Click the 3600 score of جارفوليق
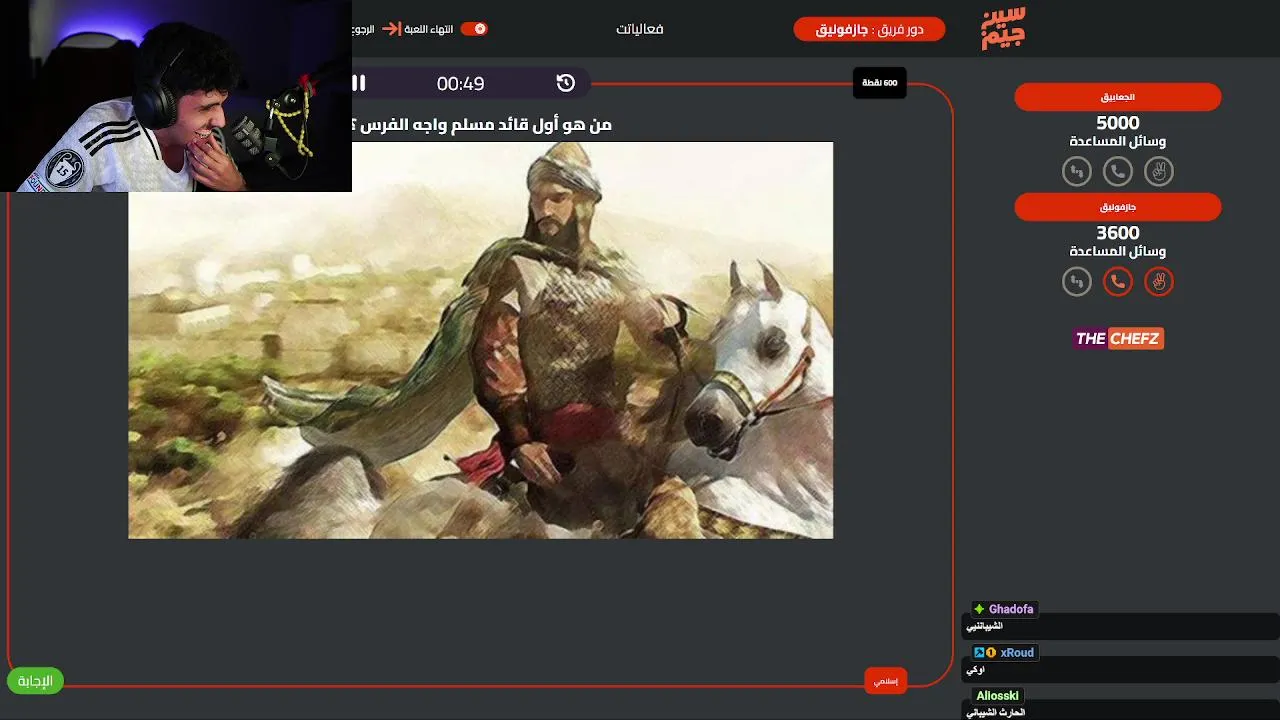The width and height of the screenshot is (1280, 720). point(1118,233)
